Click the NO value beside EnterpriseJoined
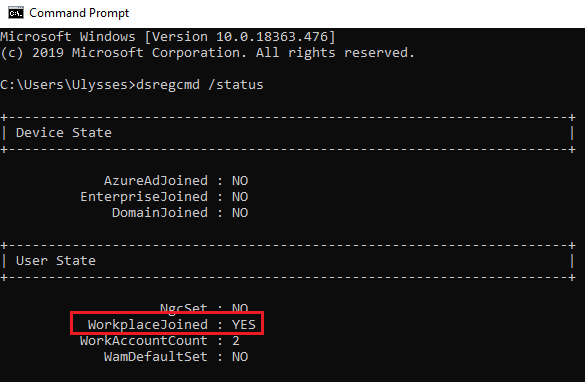Screen dimensions: 585x382 pos(240,197)
